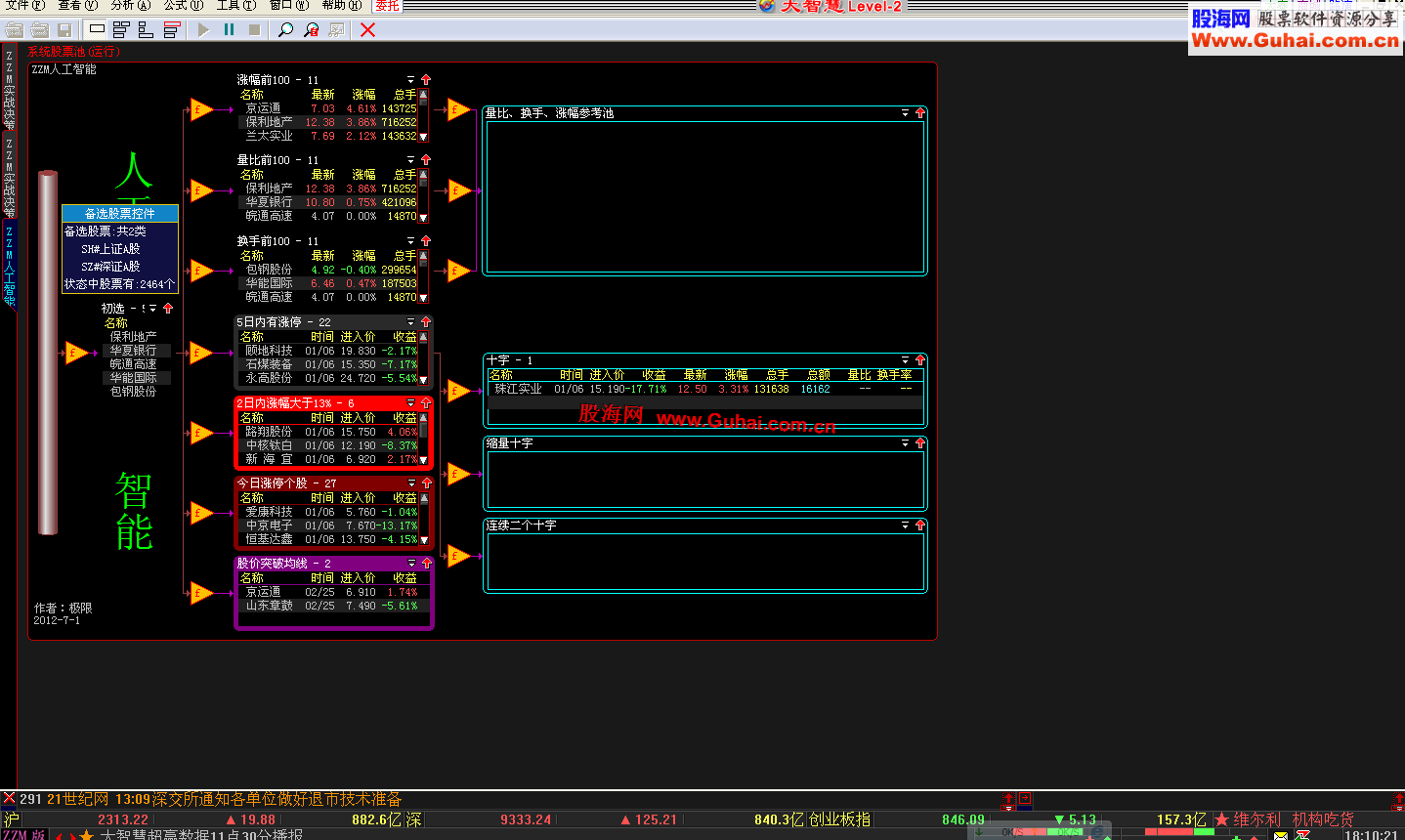Open dropdown arrow of 股价突破均线 panel
The height and width of the screenshot is (840, 1405).
pos(411,564)
